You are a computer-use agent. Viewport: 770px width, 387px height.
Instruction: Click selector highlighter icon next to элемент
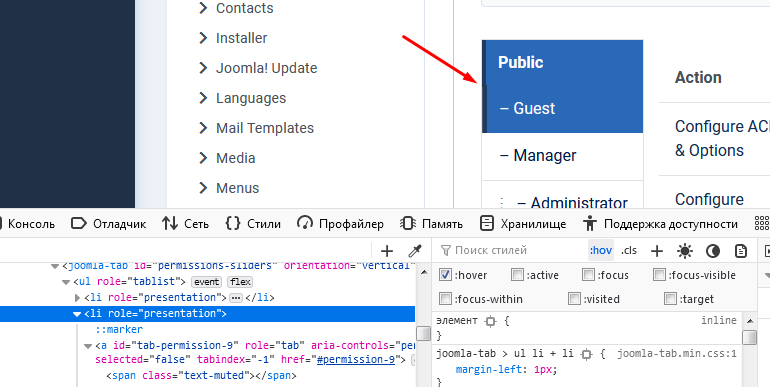(490, 321)
